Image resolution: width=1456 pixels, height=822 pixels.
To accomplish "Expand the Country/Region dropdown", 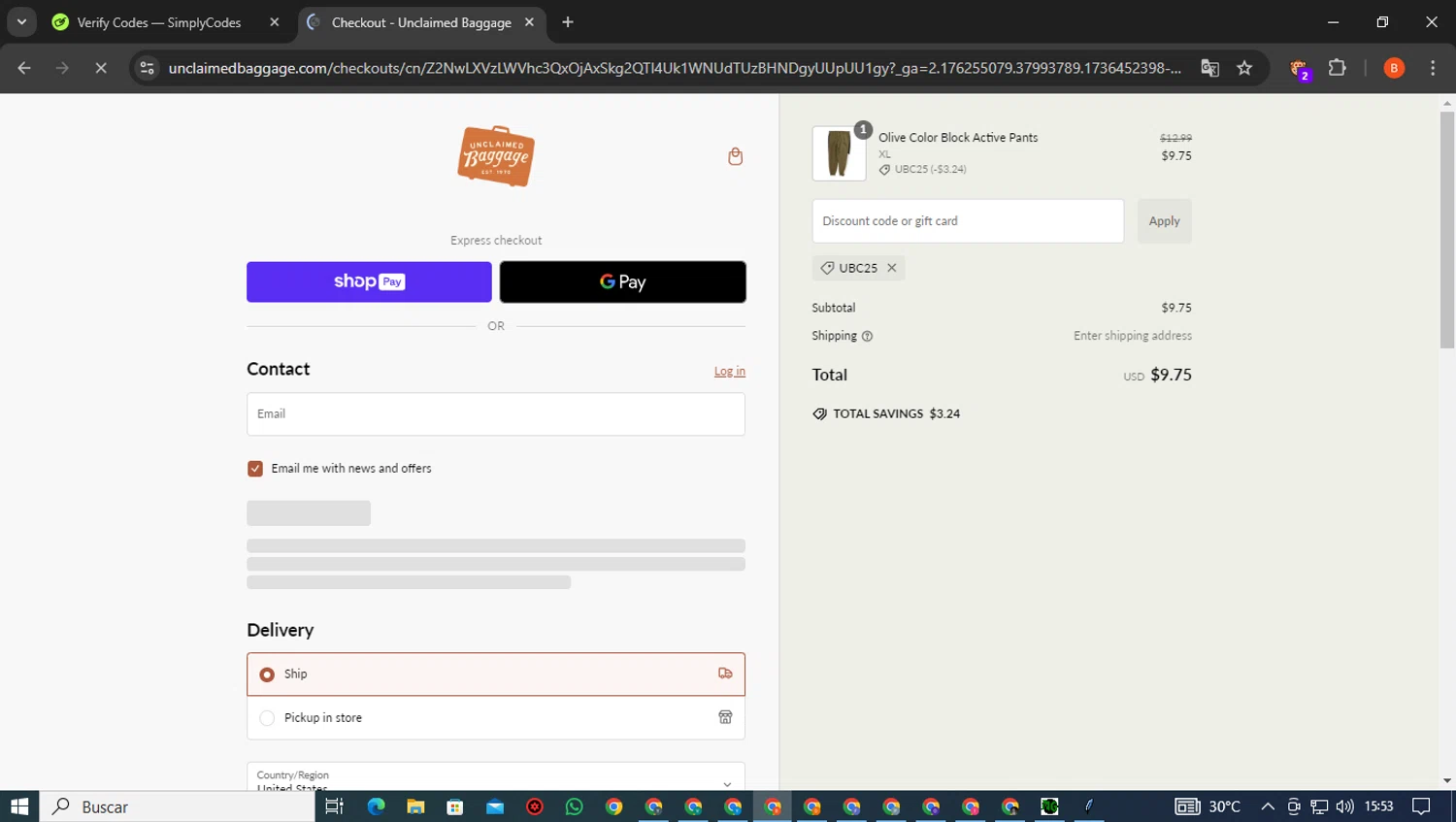I will [x=496, y=776].
